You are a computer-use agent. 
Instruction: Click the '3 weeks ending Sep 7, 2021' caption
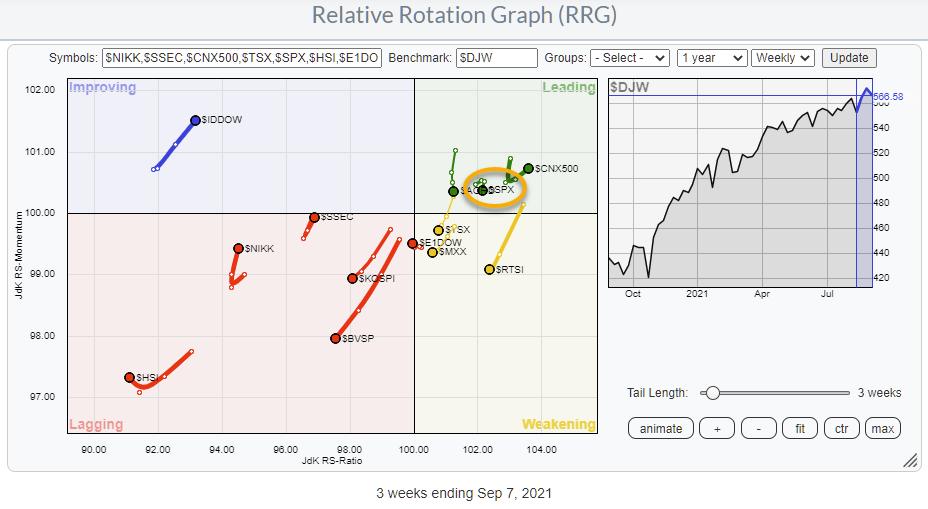[x=464, y=493]
